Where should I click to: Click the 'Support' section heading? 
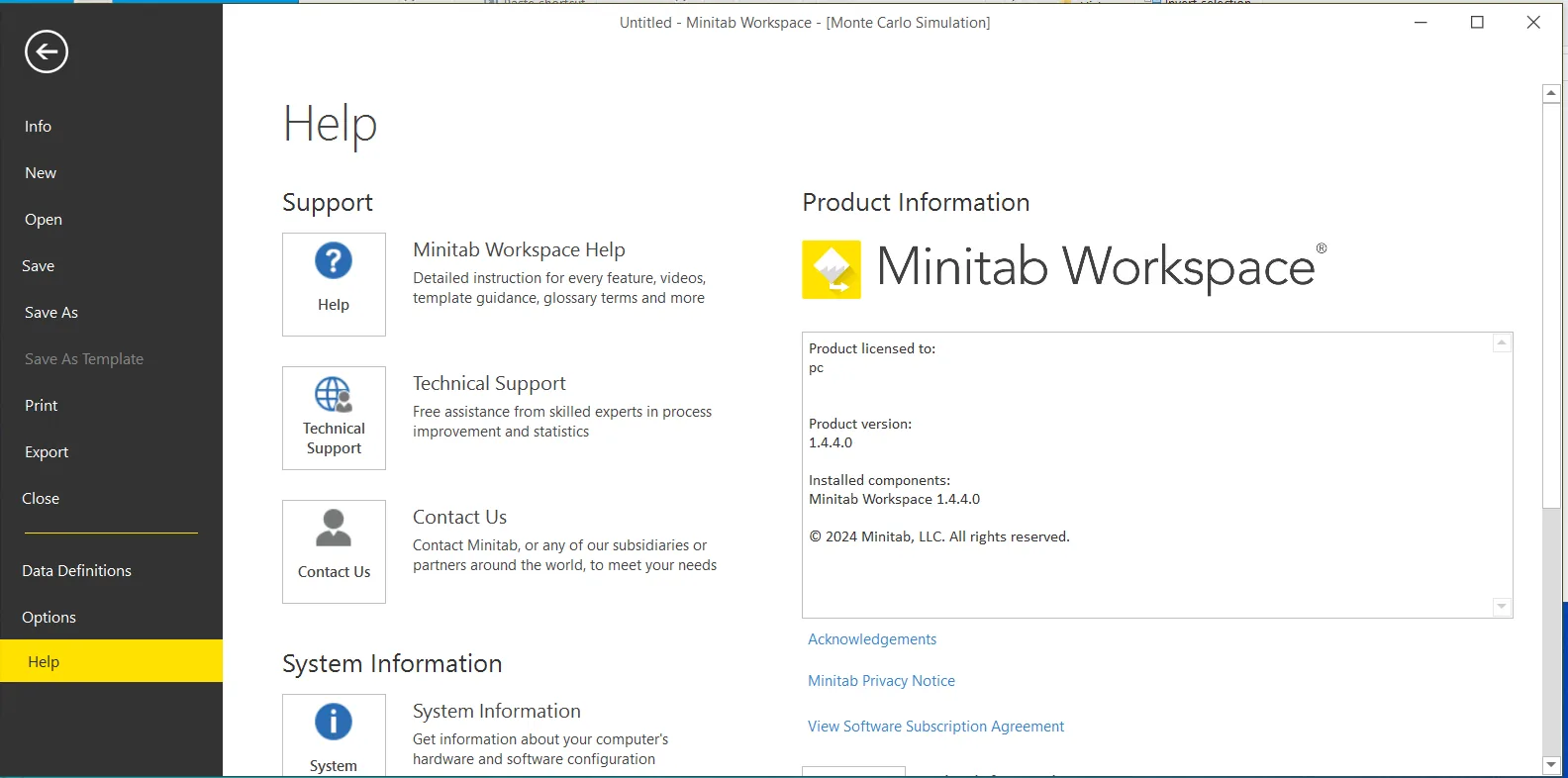[x=328, y=203]
